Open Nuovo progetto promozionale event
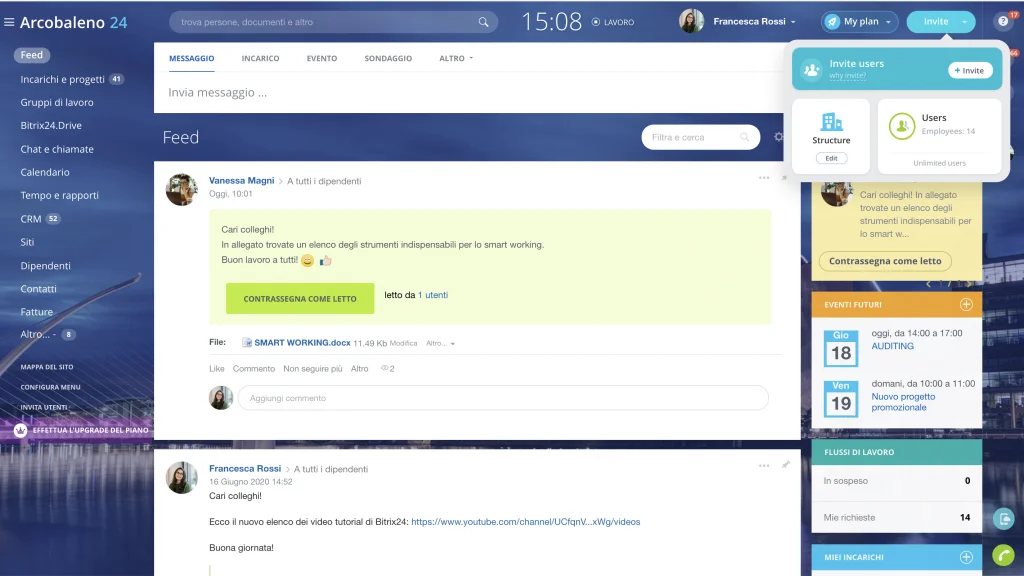The width and height of the screenshot is (1024, 576). pos(903,402)
